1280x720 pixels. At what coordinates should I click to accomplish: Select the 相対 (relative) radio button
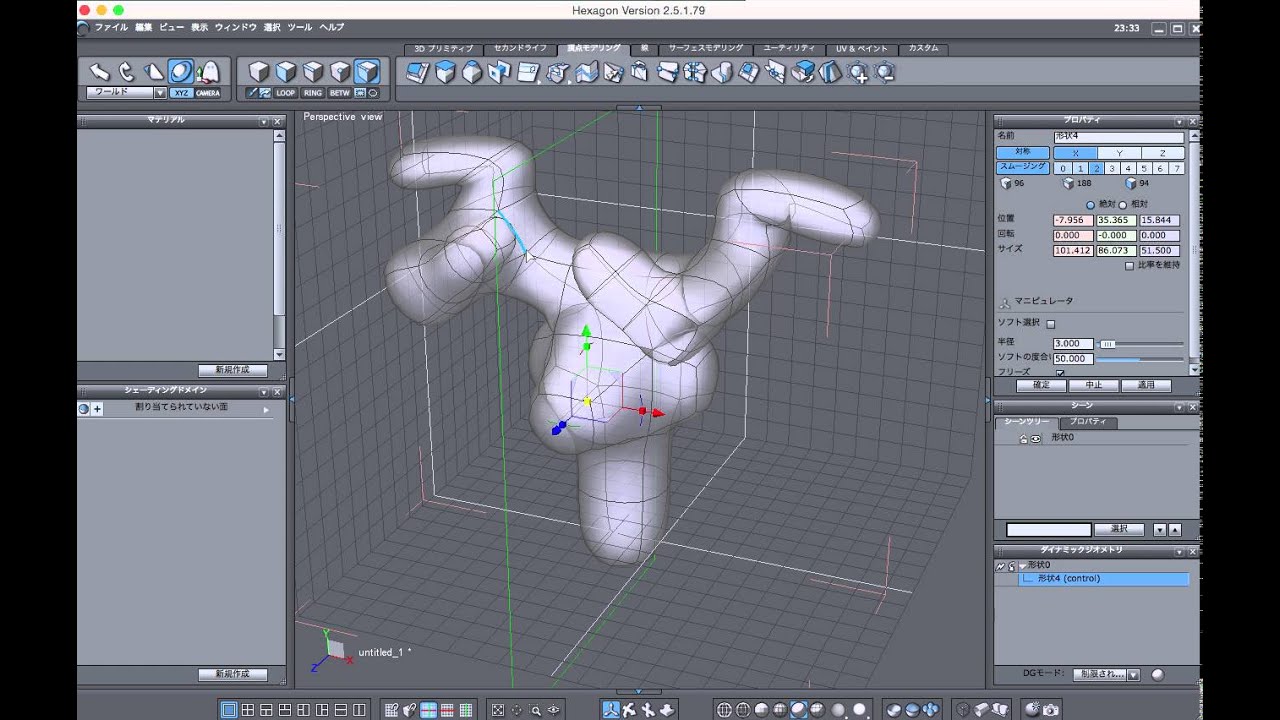[1122, 204]
